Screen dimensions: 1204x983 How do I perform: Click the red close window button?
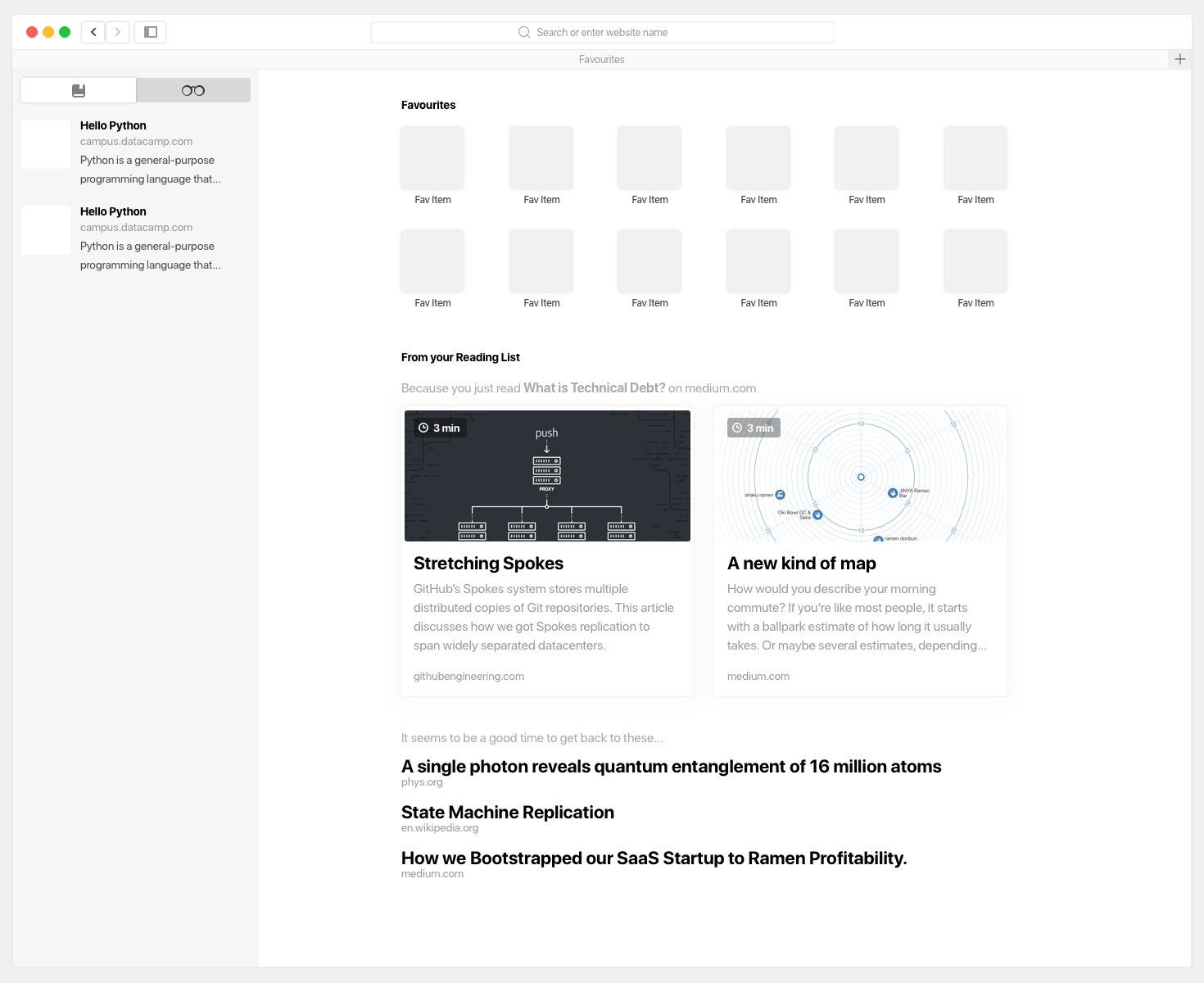pos(32,32)
